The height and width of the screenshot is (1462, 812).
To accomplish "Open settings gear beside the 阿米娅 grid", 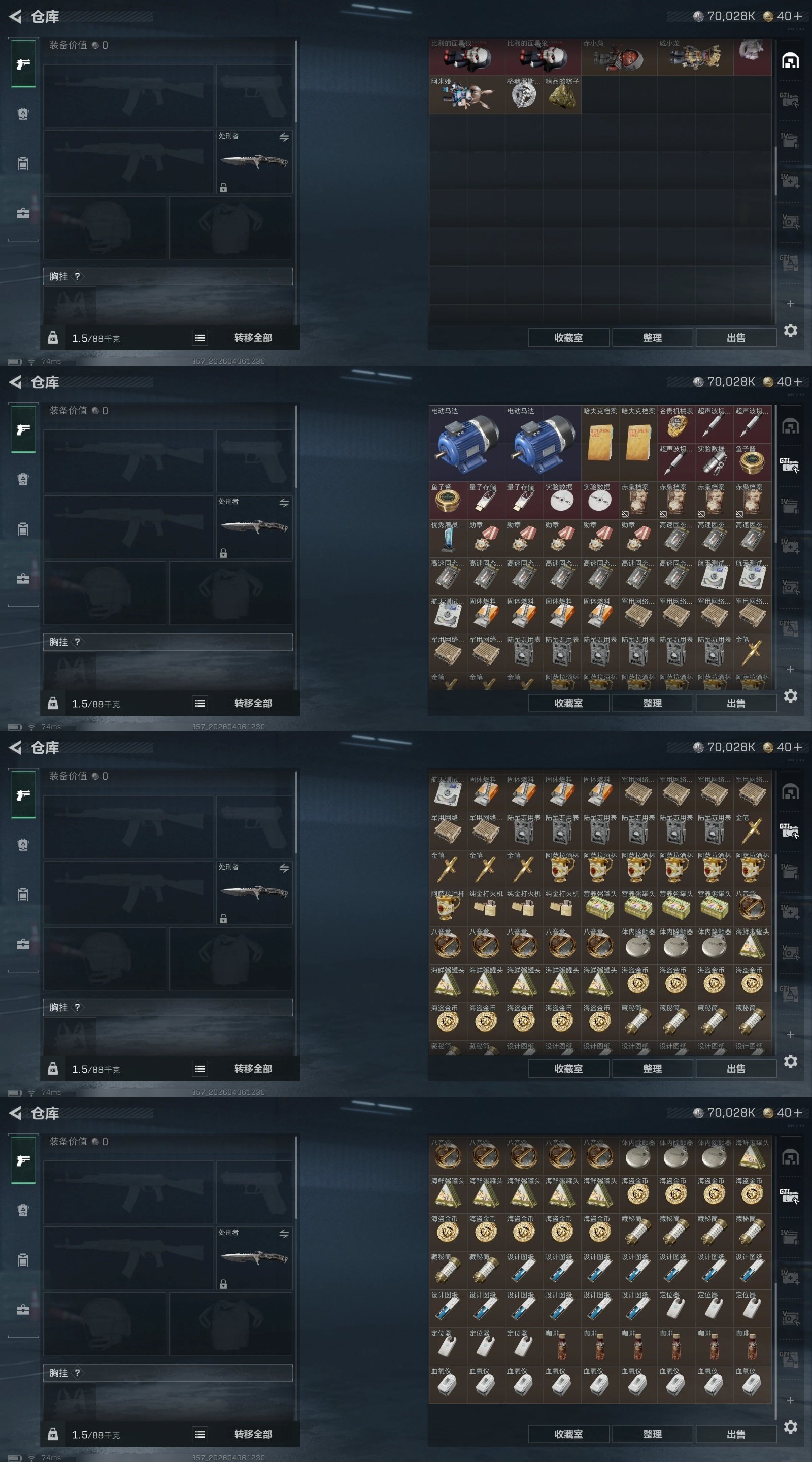I will click(x=791, y=330).
